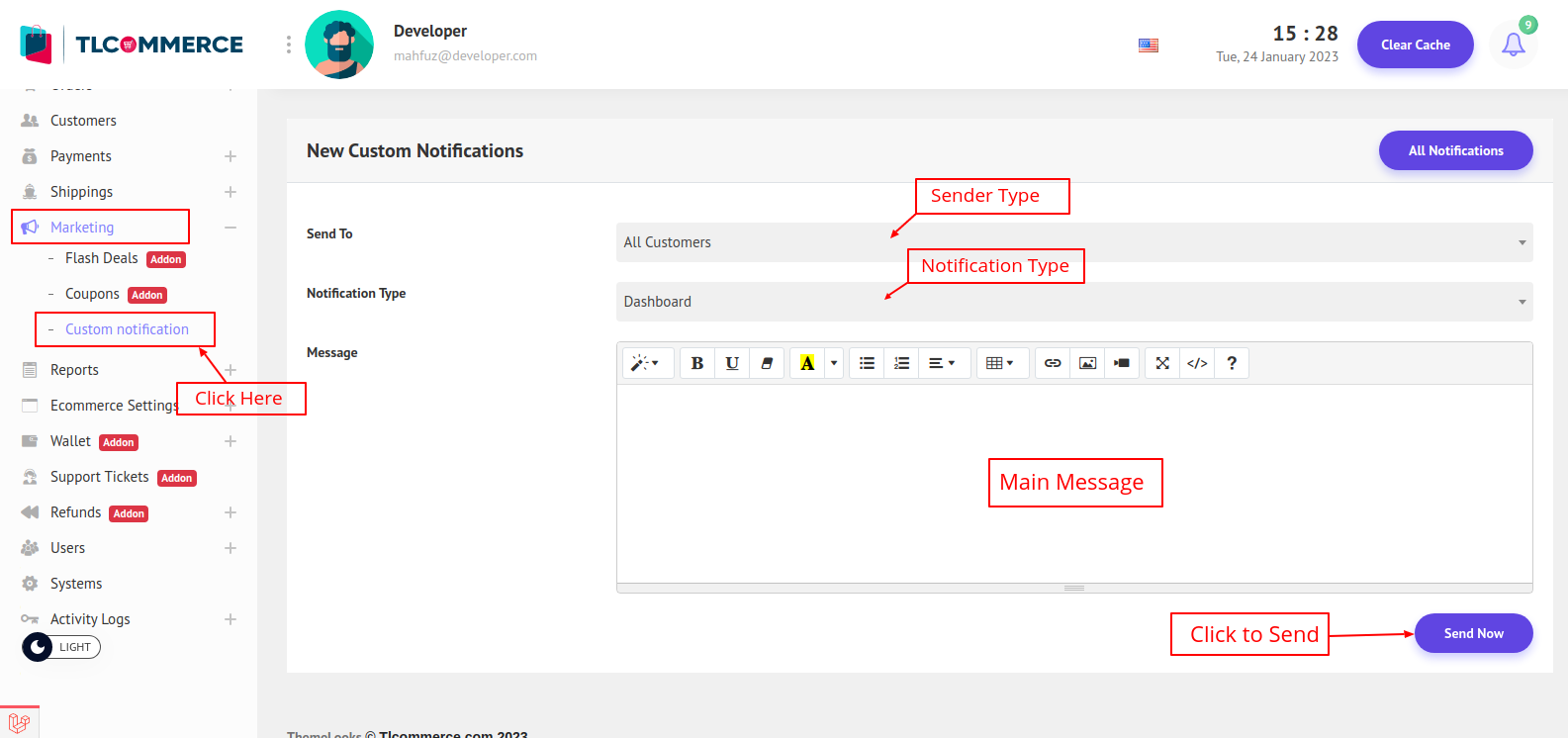Click the Send Now button
The image size is (1568, 738).
1473,633
